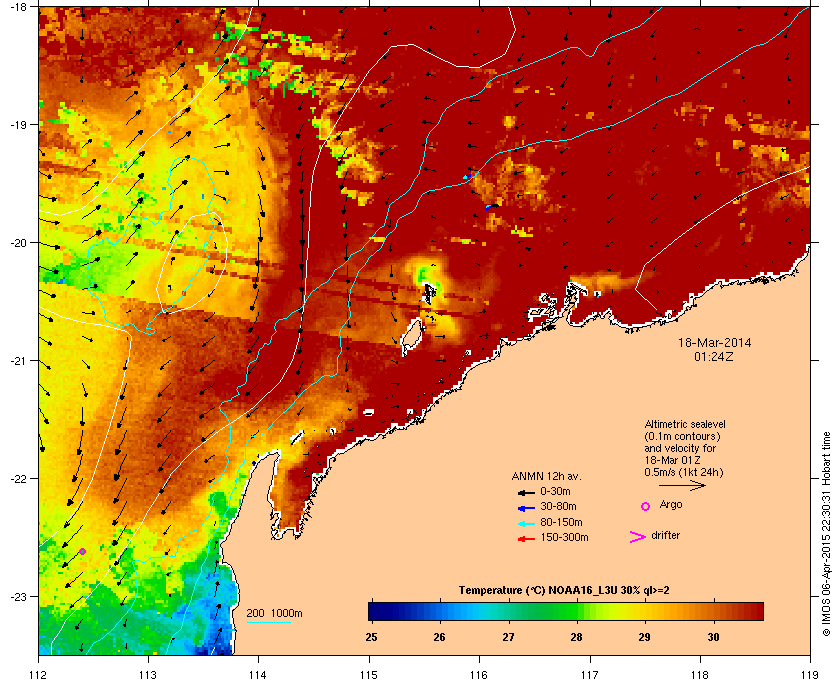Click the longitude axis label 115
Screen dimensions: 840x680
369,675
